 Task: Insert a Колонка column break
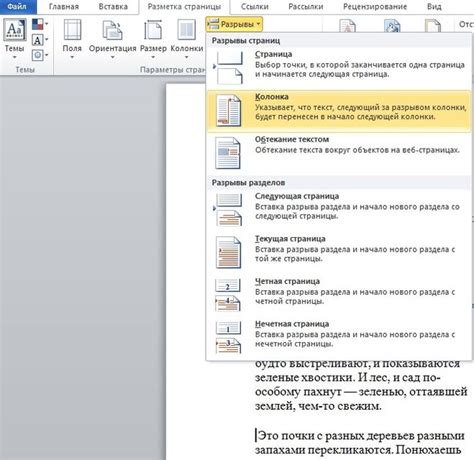[339, 111]
